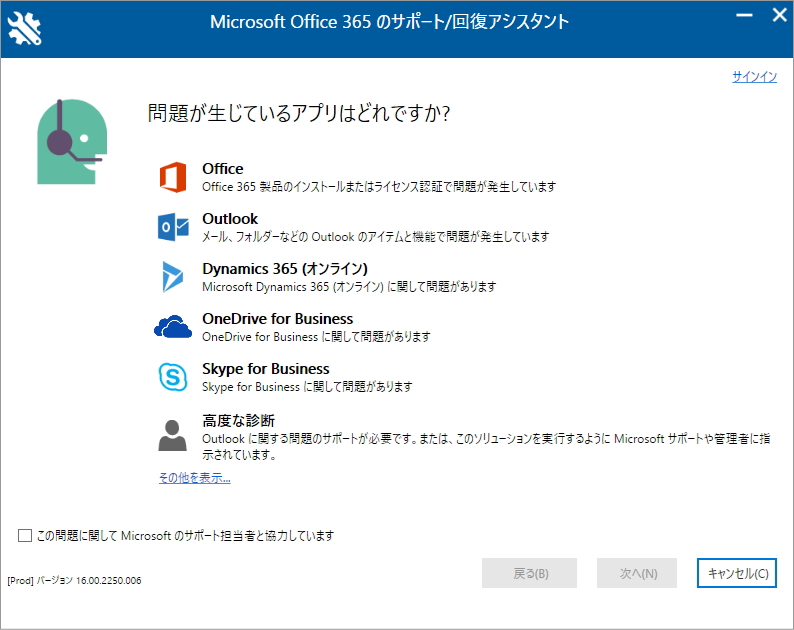Click the Dynamics 365 arrow icon
This screenshot has width=794, height=630.
click(x=173, y=277)
